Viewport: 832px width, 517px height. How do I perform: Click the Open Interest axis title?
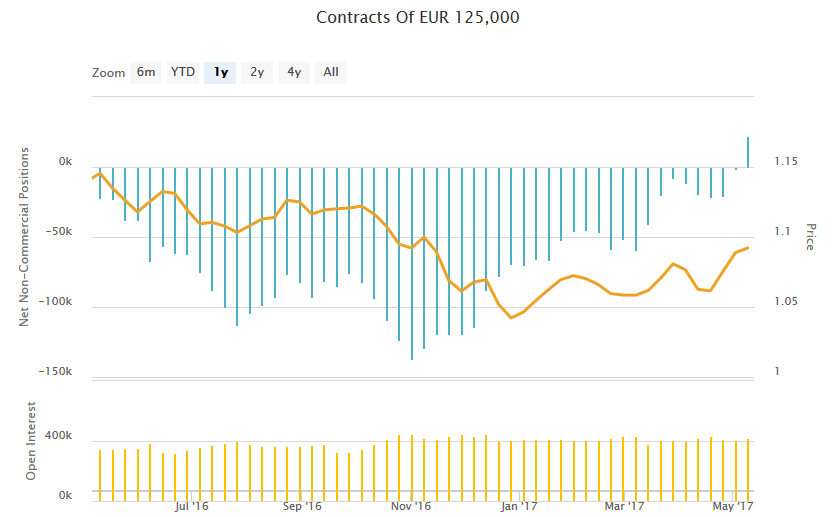coord(31,441)
